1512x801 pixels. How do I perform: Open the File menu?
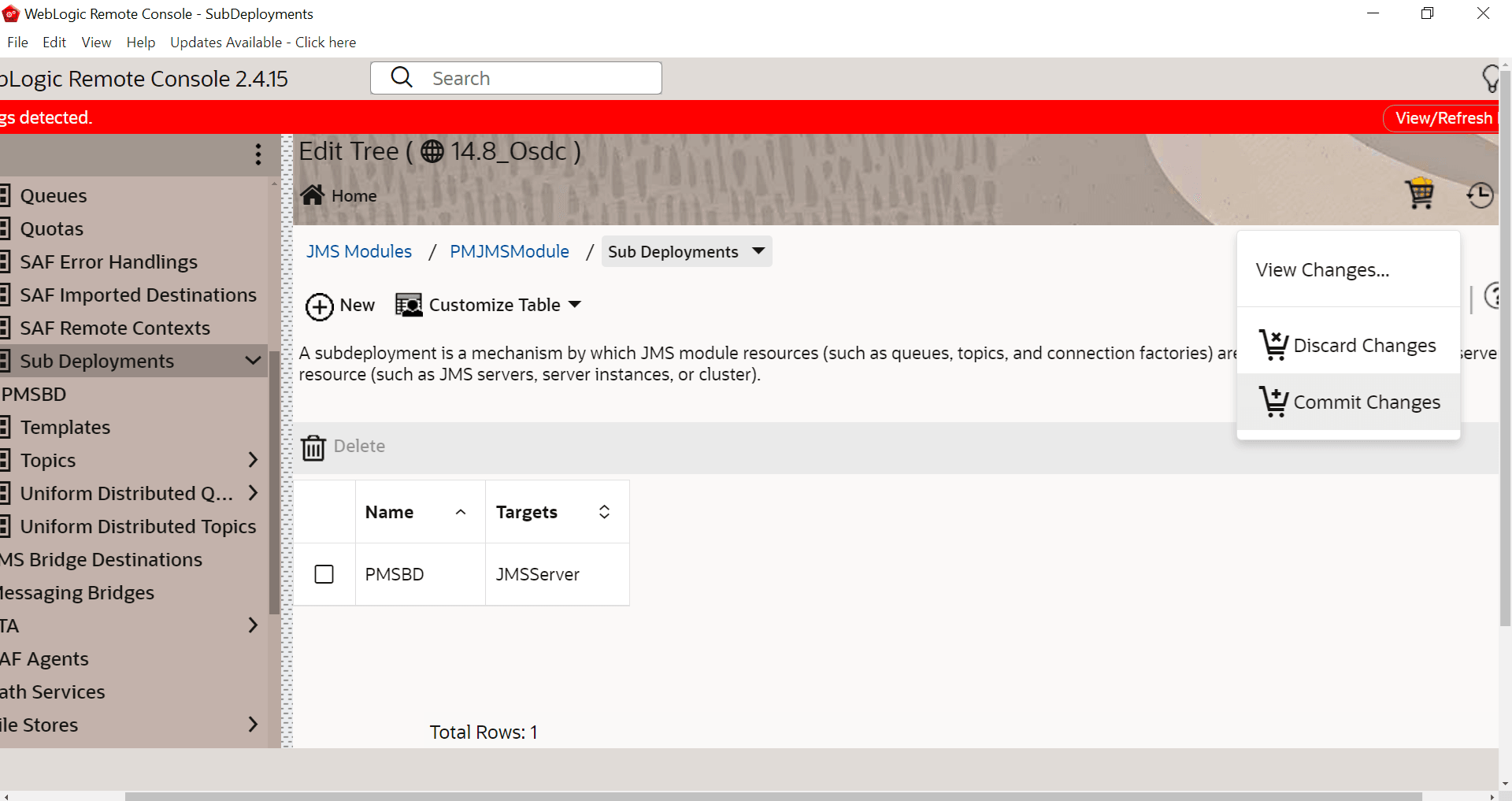17,43
